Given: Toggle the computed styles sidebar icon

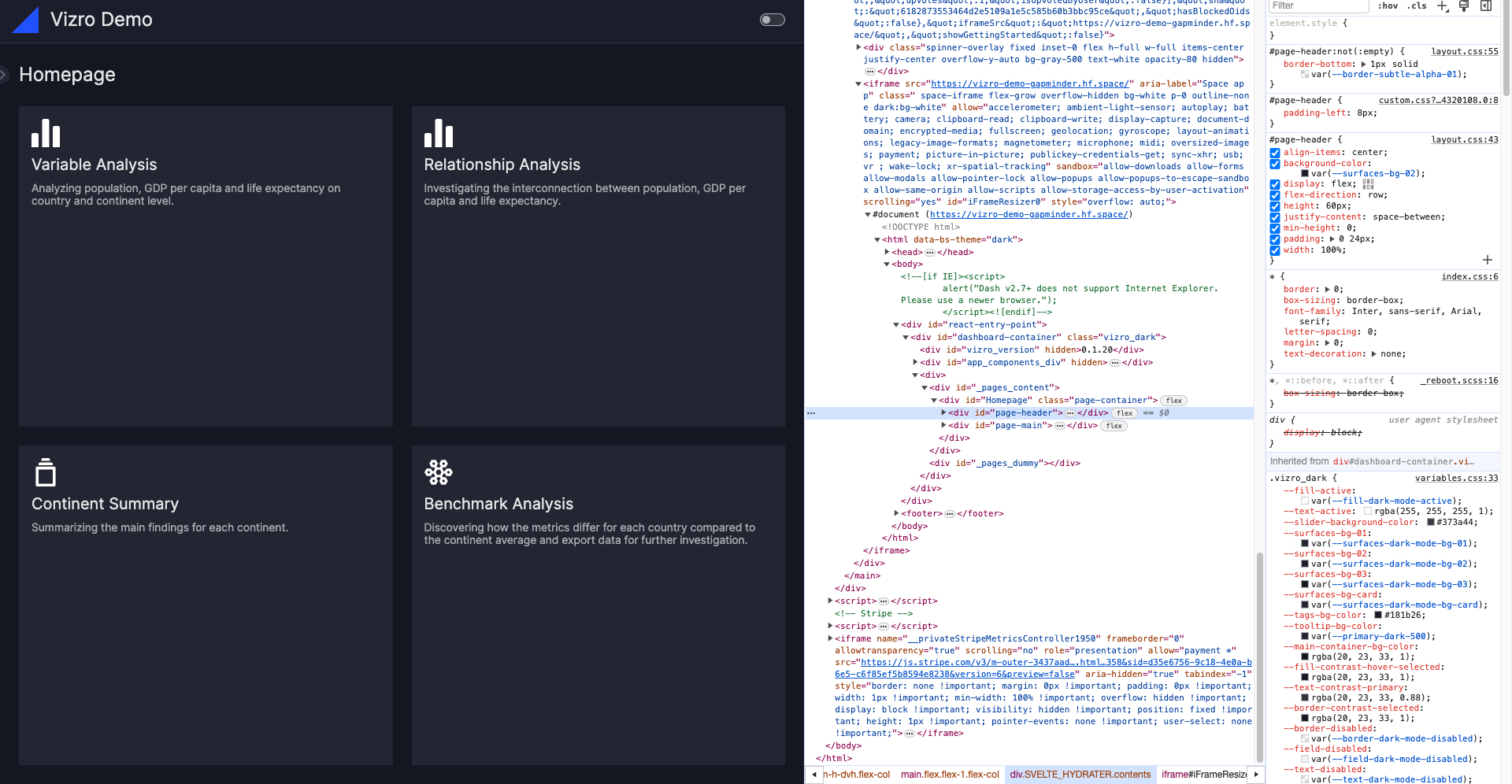Looking at the screenshot, I should tap(1486, 6).
